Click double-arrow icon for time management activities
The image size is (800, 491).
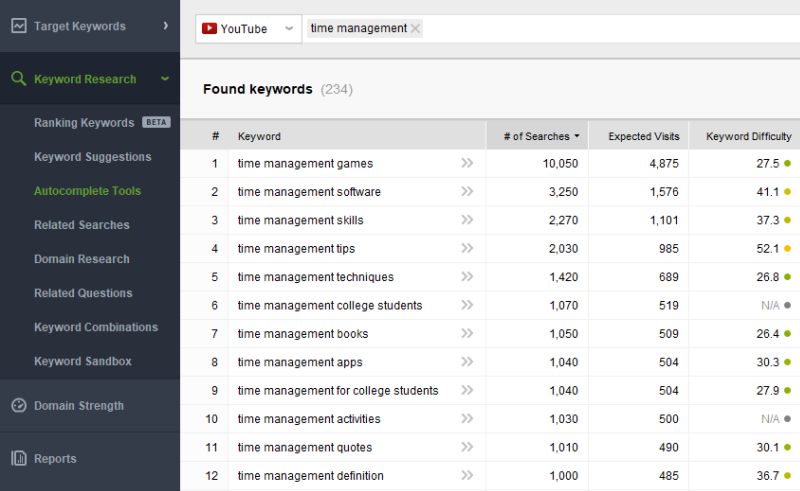pos(467,419)
